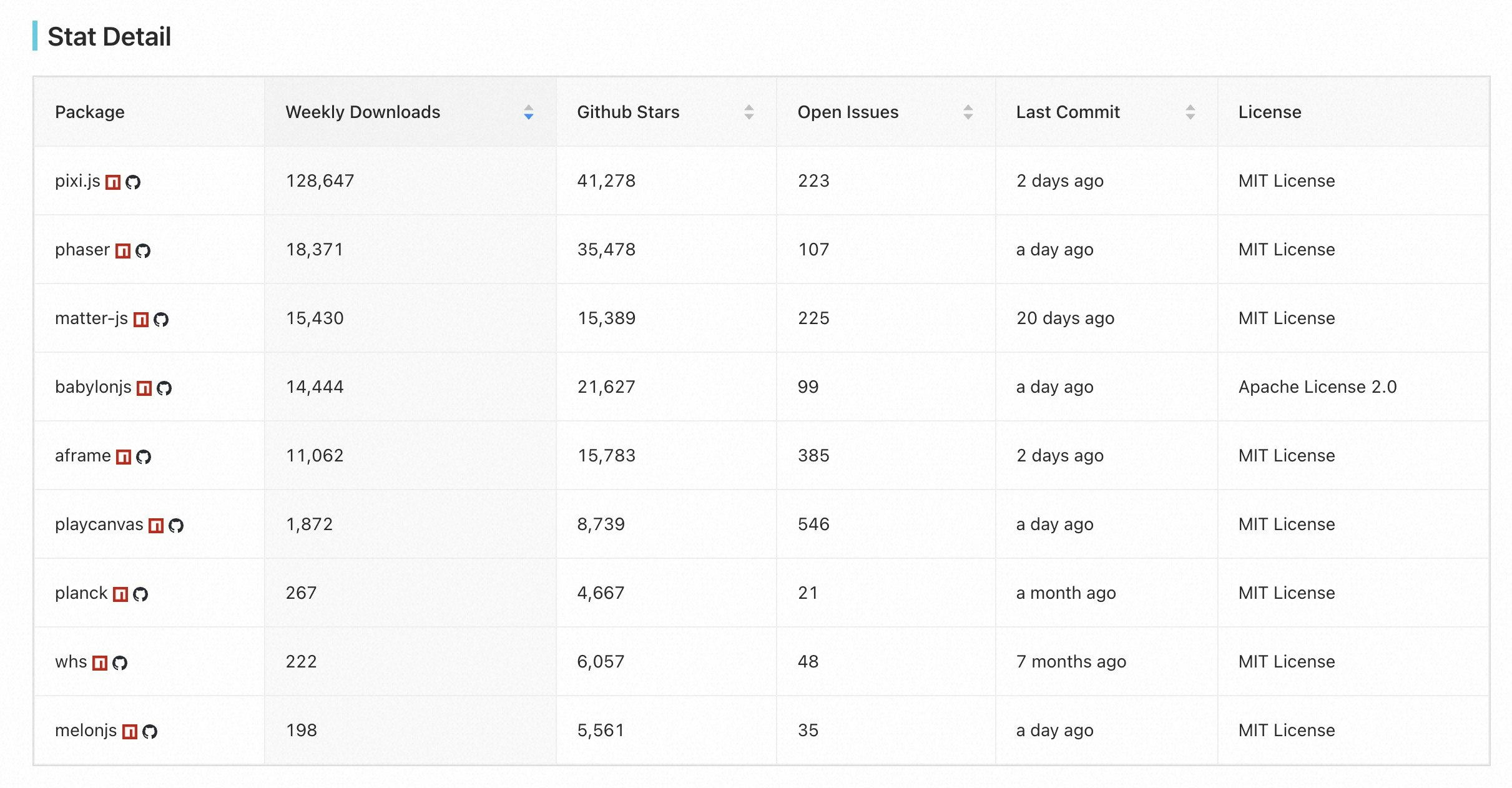Click the npm icon beside aframe
This screenshot has width=1512, height=788.
[x=125, y=455]
